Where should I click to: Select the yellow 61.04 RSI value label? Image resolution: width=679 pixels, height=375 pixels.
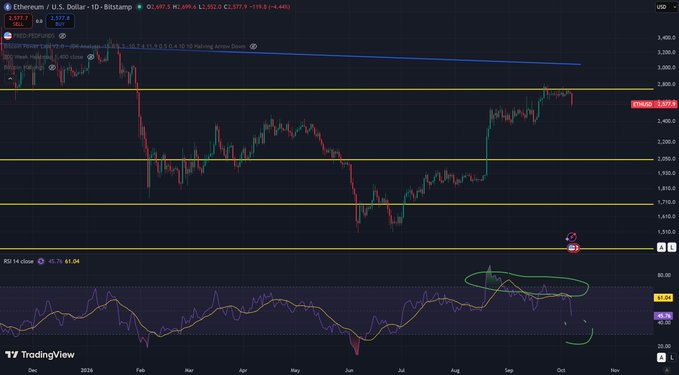coord(664,298)
